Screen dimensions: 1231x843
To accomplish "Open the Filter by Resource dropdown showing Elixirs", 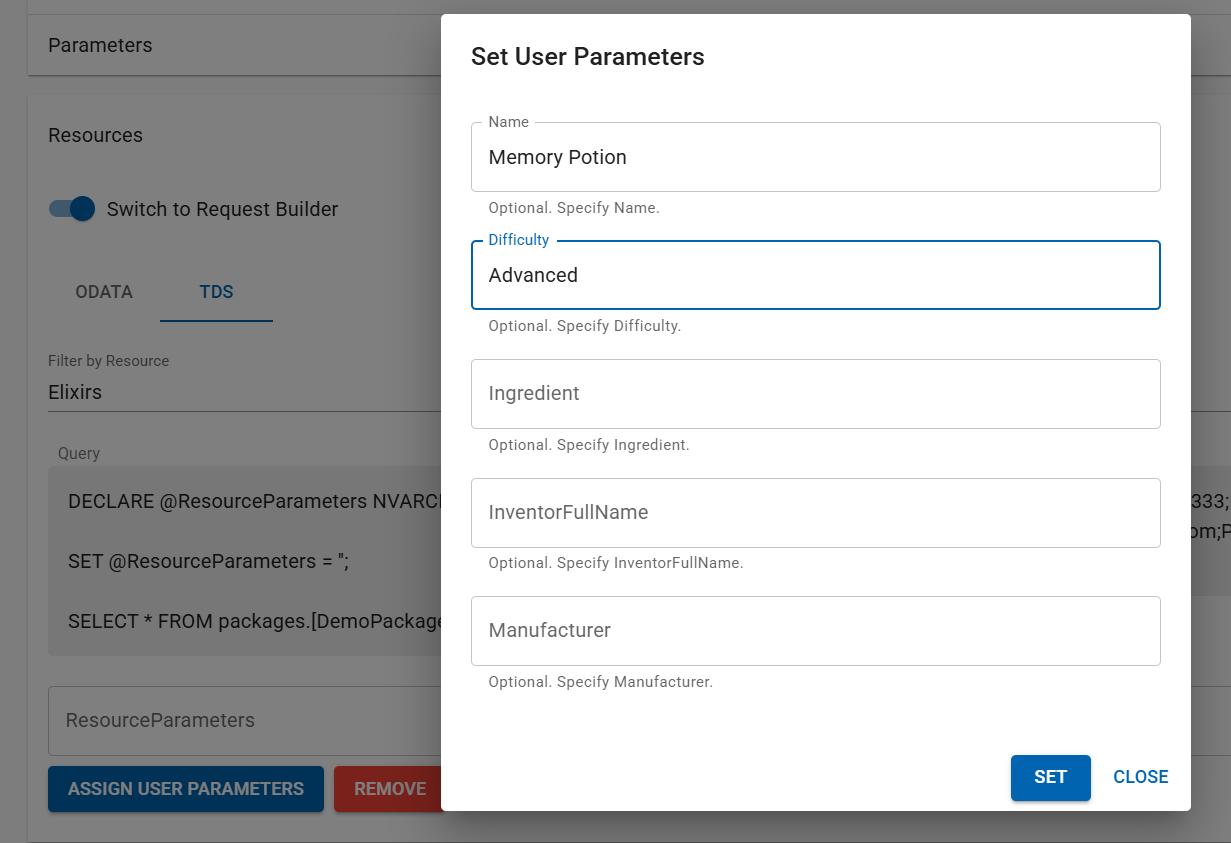I will click(x=240, y=392).
